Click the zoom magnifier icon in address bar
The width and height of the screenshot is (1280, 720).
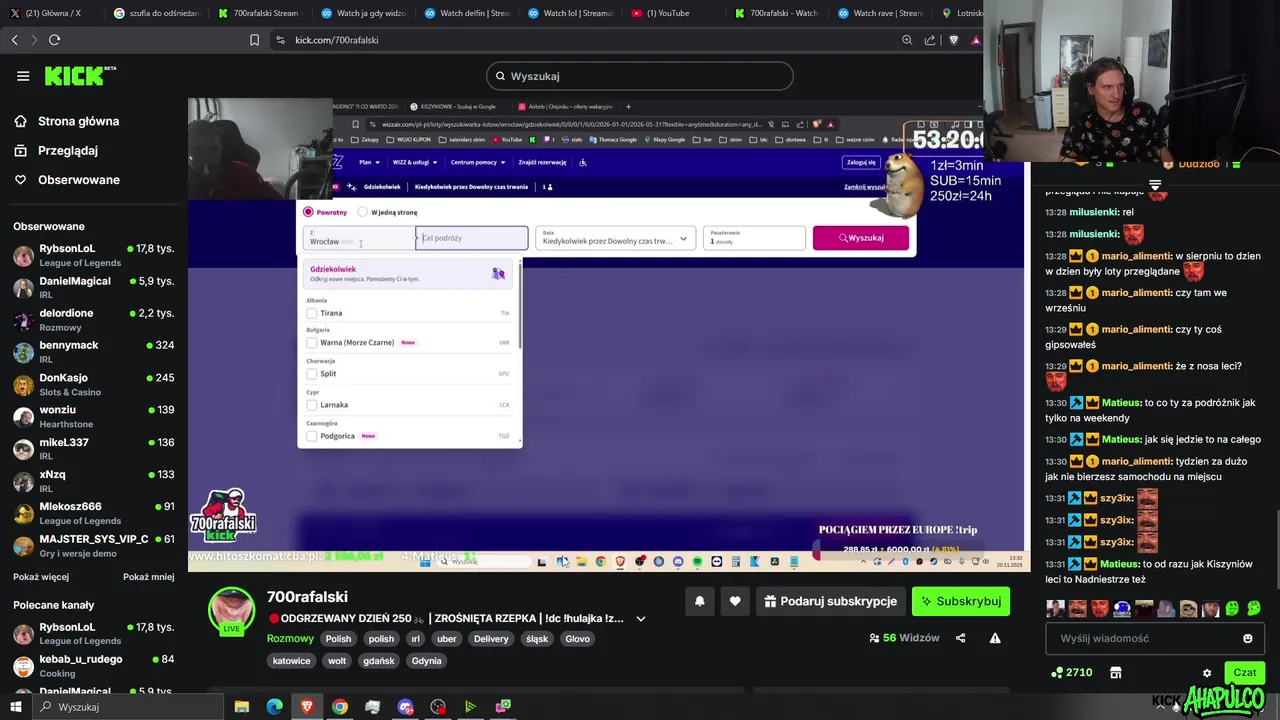click(x=907, y=40)
